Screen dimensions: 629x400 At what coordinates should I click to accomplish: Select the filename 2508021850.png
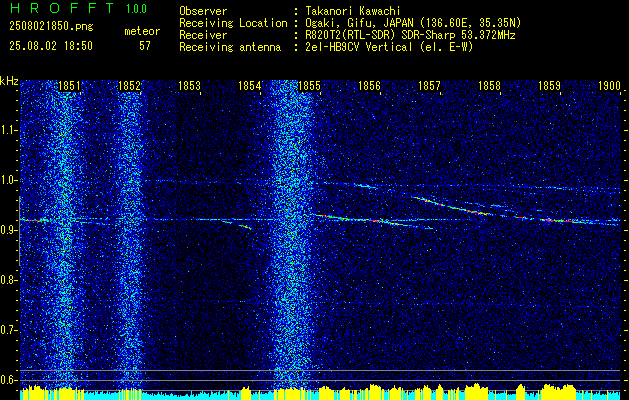51,27
